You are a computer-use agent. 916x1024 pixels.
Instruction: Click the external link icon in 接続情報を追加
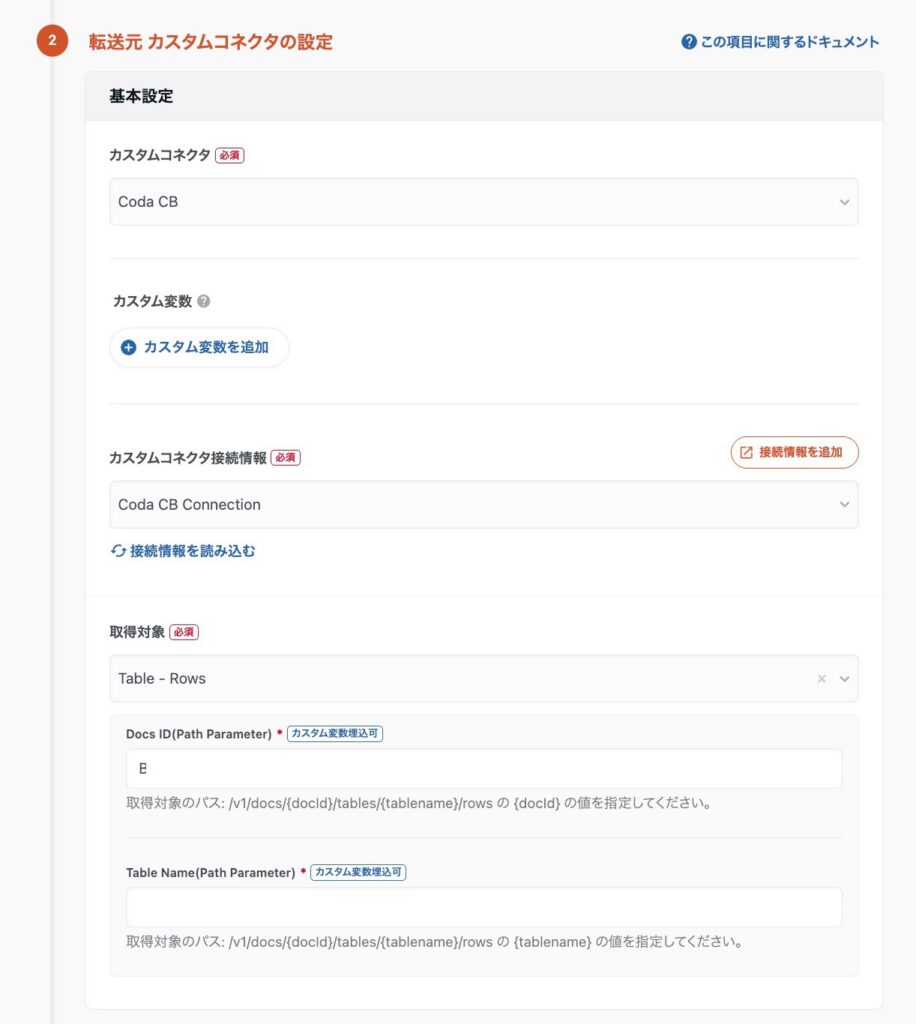coord(746,452)
